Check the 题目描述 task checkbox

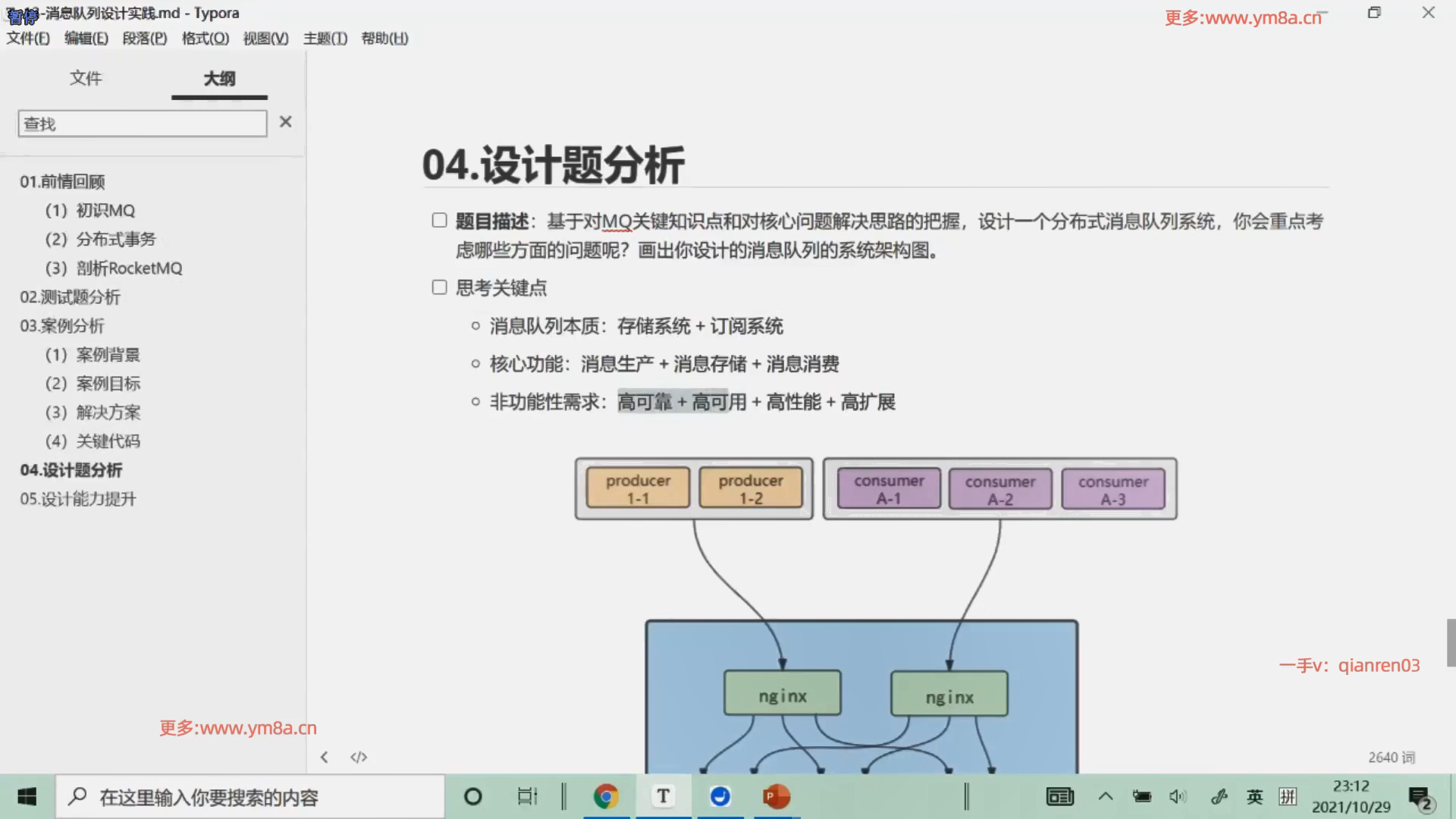[x=439, y=220]
